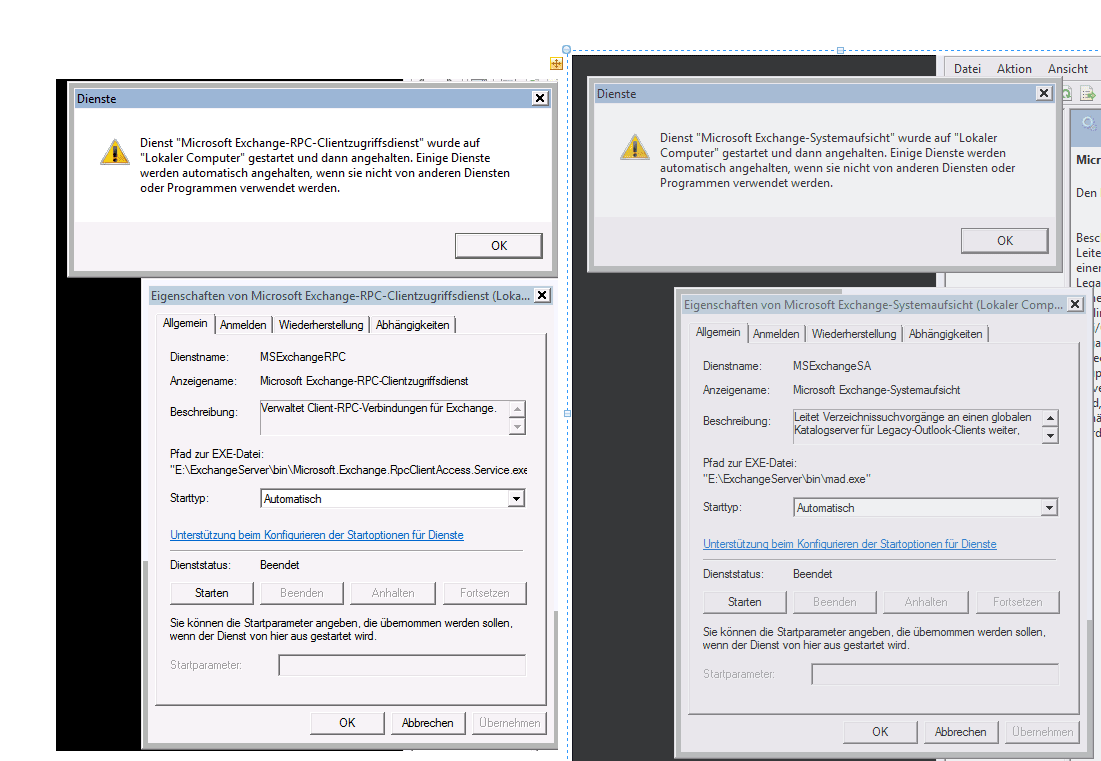1101x761 pixels.
Task: Click Übernehmen in Systemaufsicht properties
Action: (1042, 732)
